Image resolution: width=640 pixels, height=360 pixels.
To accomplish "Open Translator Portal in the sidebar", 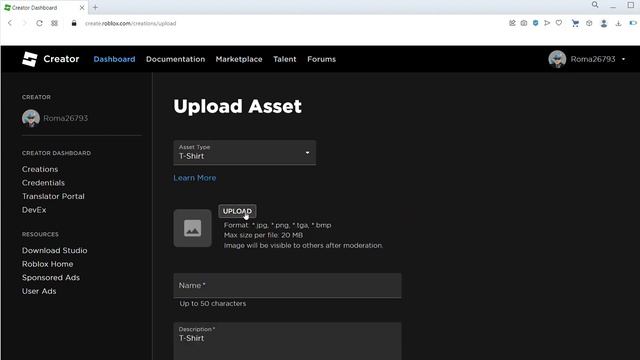I will coord(53,196).
